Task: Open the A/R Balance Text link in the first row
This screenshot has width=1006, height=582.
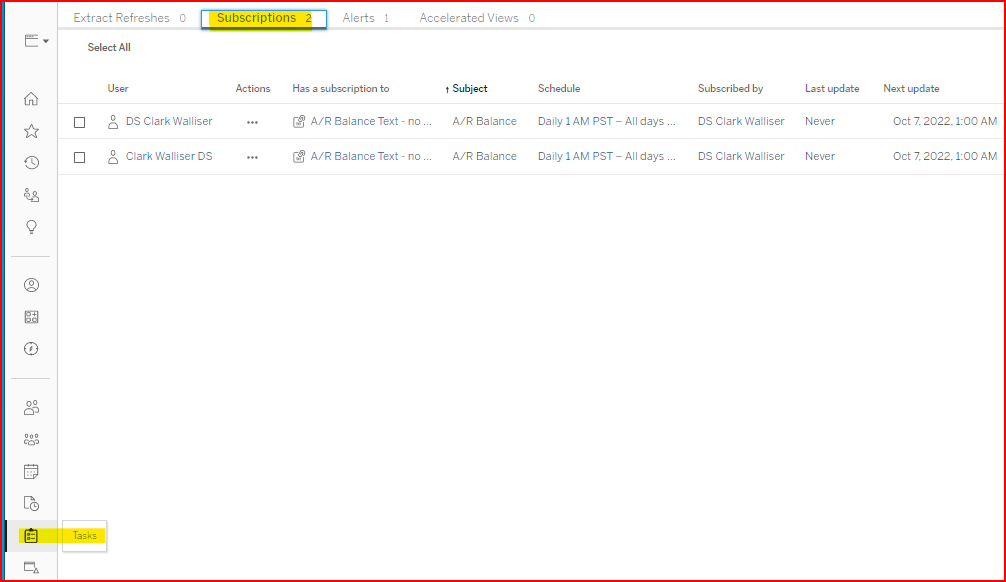Action: click(x=370, y=121)
